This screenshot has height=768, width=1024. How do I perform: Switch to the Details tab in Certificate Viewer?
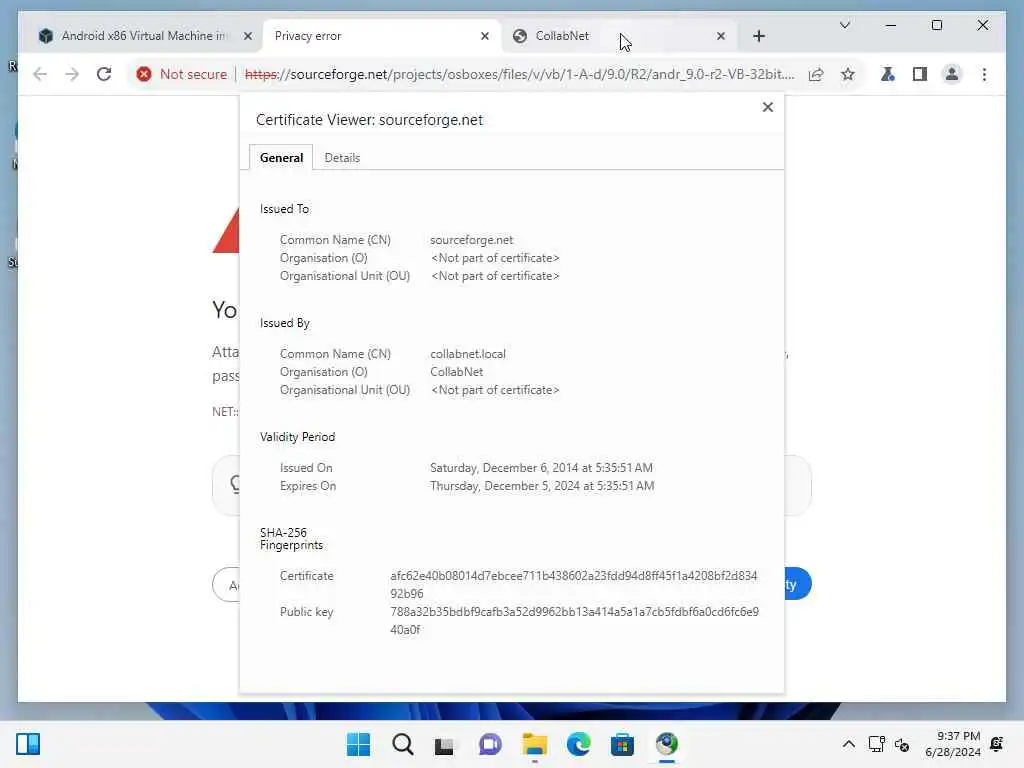tap(342, 157)
